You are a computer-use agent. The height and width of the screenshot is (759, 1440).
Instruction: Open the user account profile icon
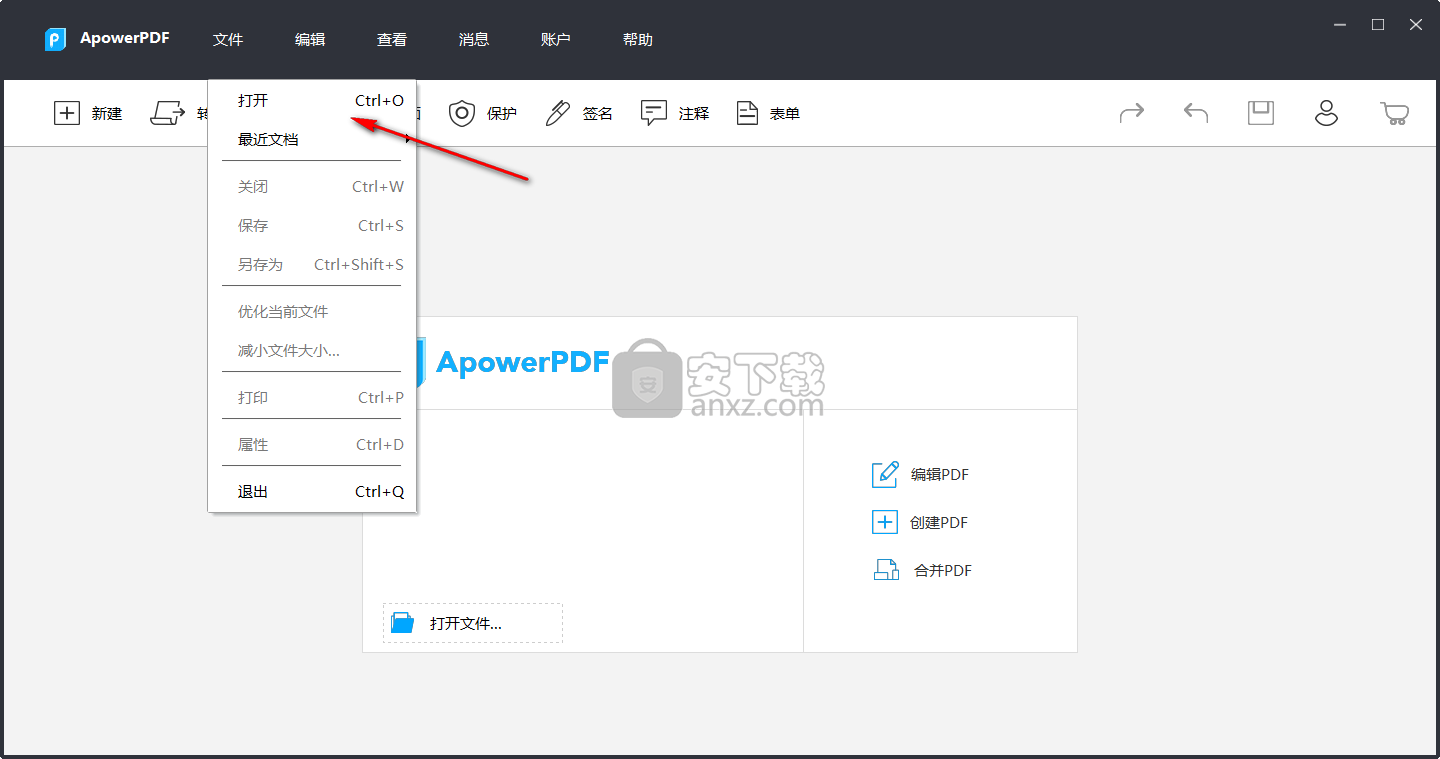[x=1326, y=113]
